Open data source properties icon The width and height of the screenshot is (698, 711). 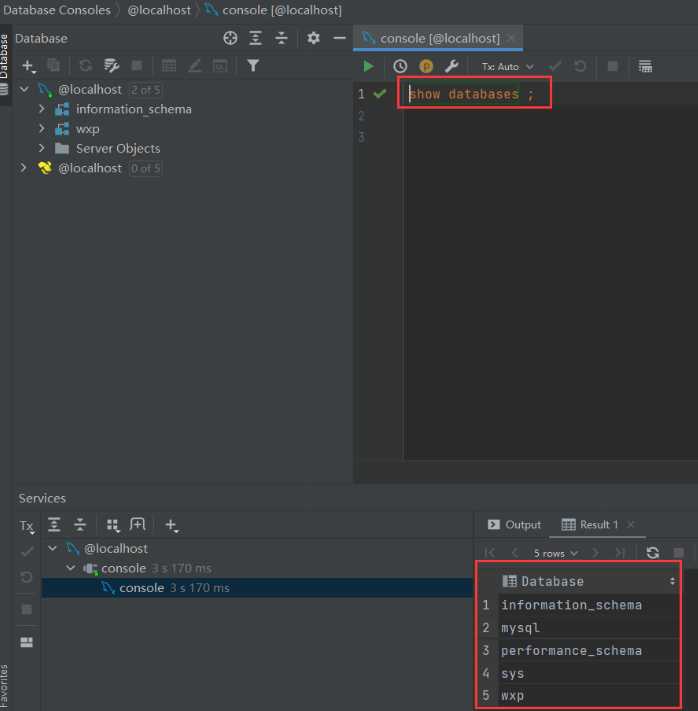111,66
